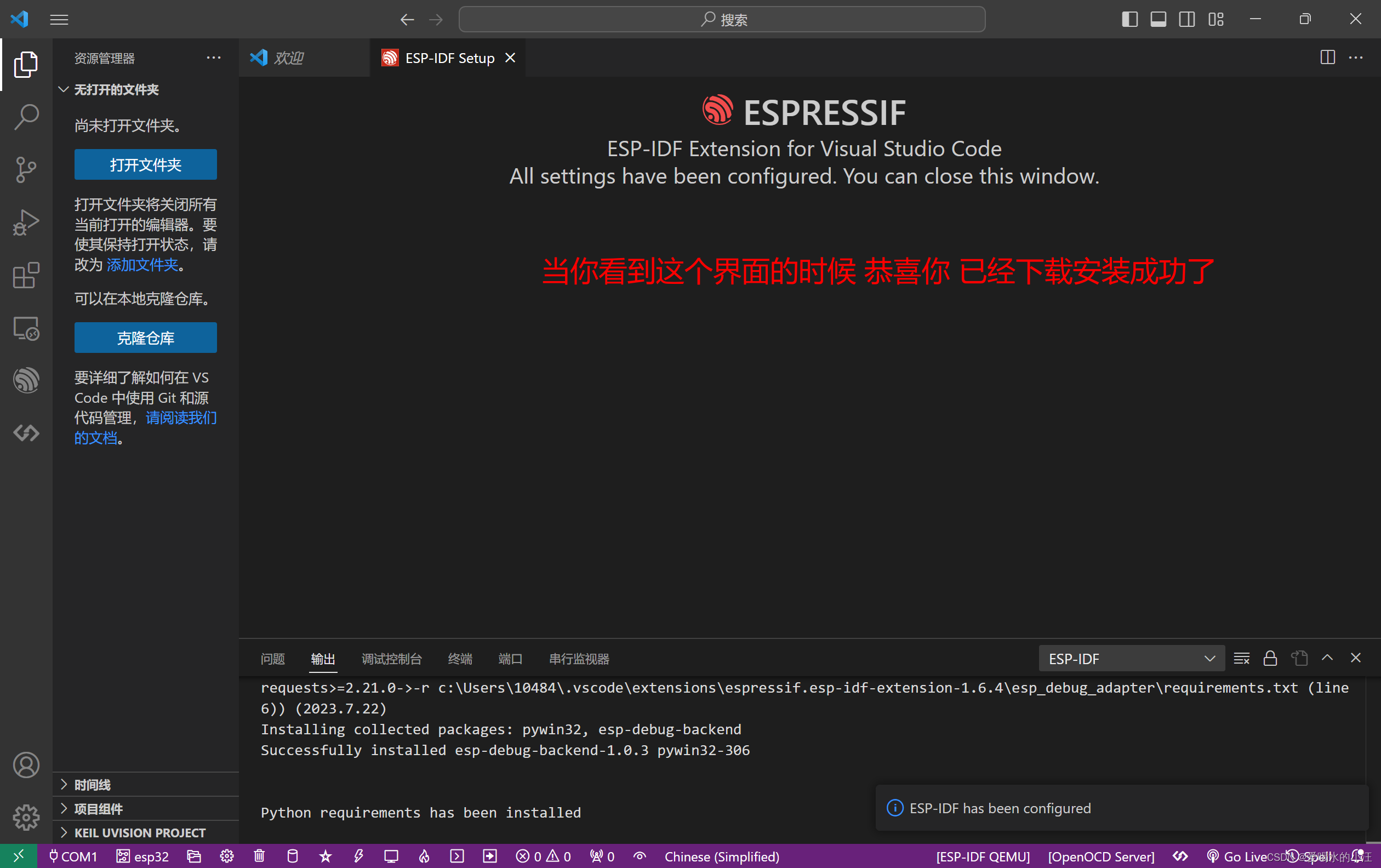Toggle the Primary Side Bar visibility
Image resolution: width=1381 pixels, height=868 pixels.
pos(1129,19)
